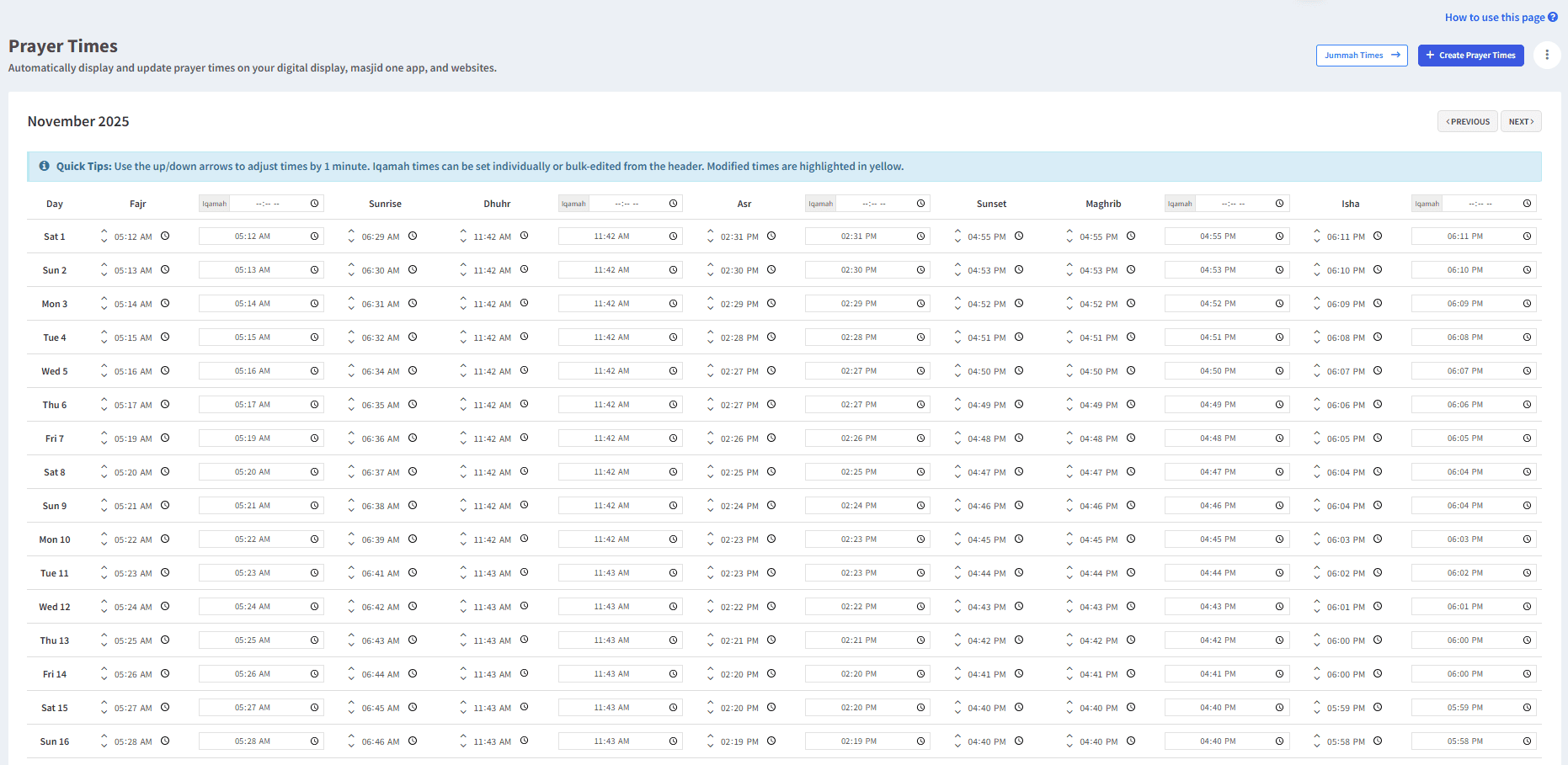Focus the Mon 3 Asr Iqamah time field
Image resolution: width=1568 pixels, height=765 pixels.
click(x=867, y=304)
